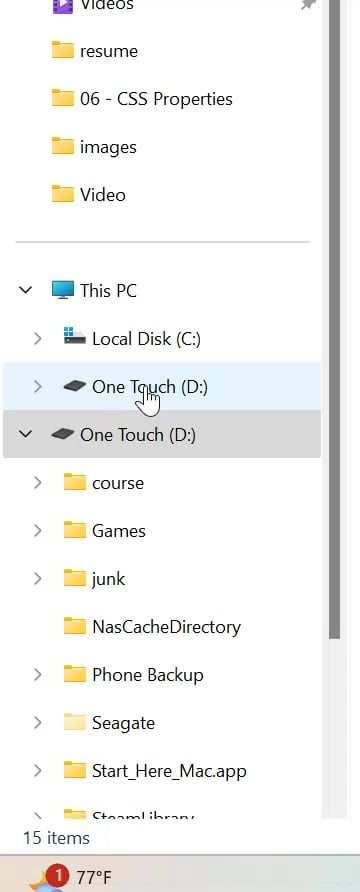The image size is (360, 892).
Task: Click the faded Seagate folder icon
Action: point(75,722)
